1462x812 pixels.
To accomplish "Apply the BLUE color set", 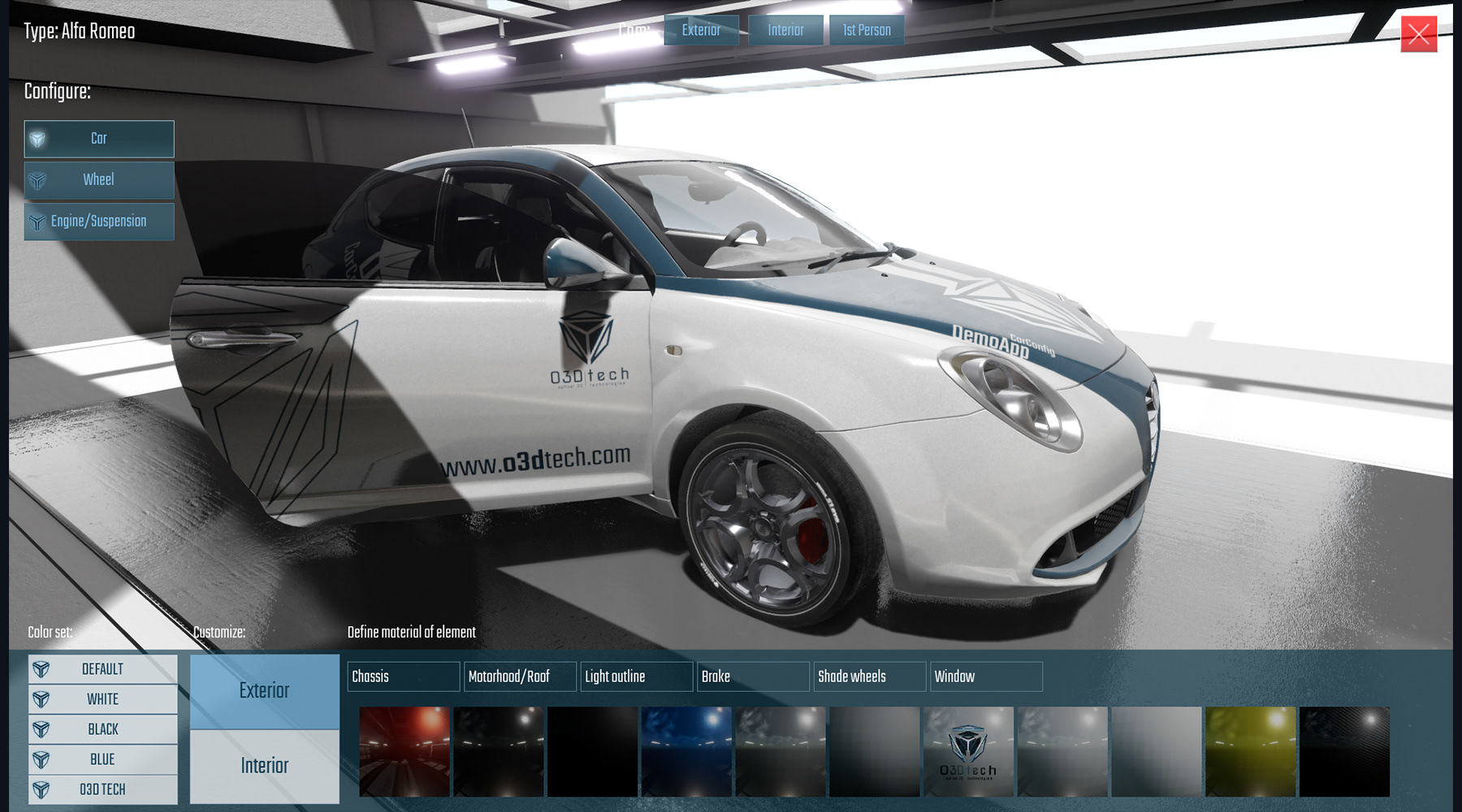I will (103, 759).
